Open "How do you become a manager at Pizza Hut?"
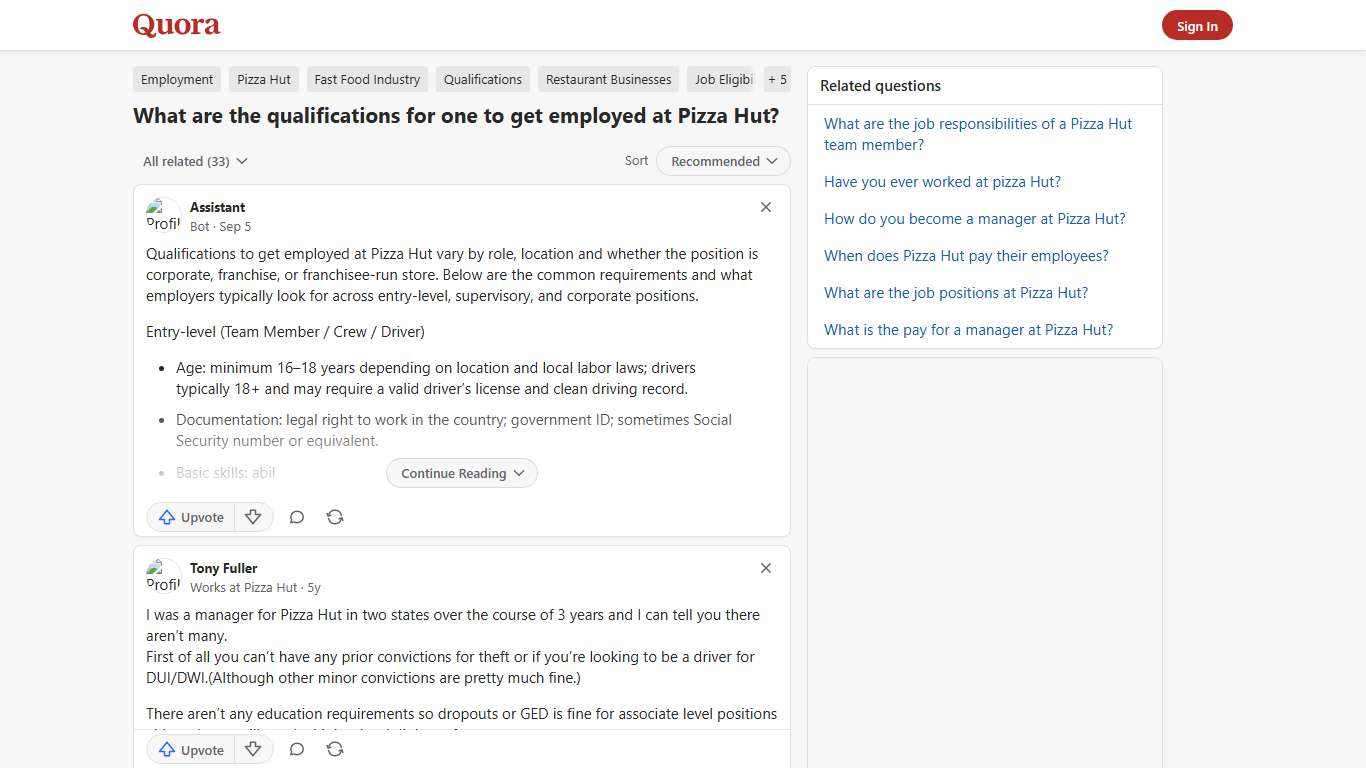The height and width of the screenshot is (768, 1366). tap(974, 218)
